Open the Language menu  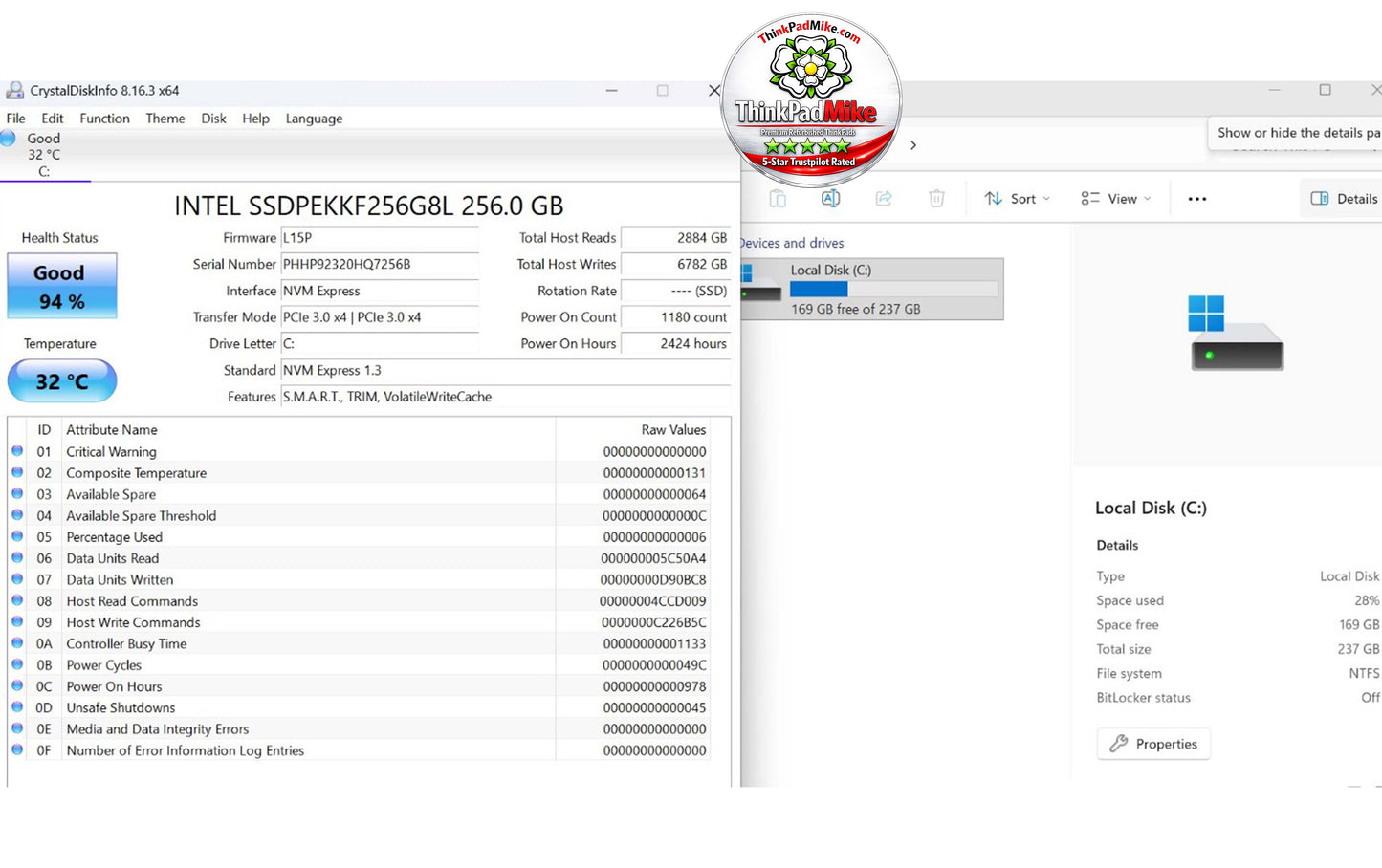click(x=314, y=119)
